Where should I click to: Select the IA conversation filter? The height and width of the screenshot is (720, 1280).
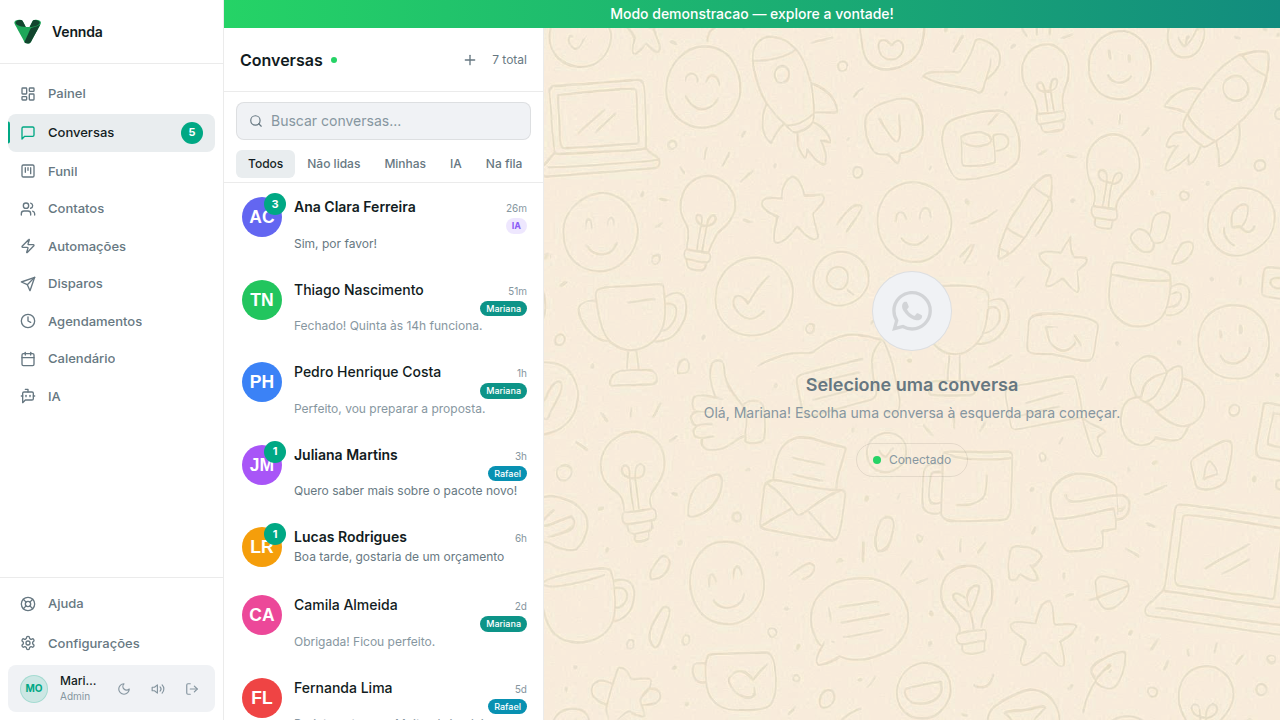tap(455, 163)
